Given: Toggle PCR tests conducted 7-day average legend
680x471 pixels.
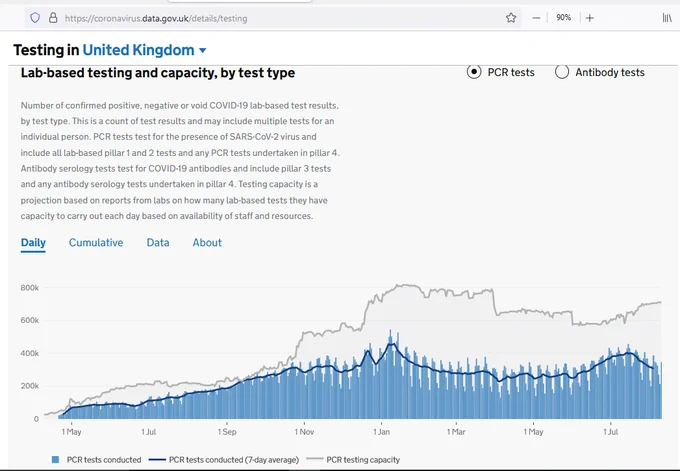Looking at the screenshot, I should (224, 460).
